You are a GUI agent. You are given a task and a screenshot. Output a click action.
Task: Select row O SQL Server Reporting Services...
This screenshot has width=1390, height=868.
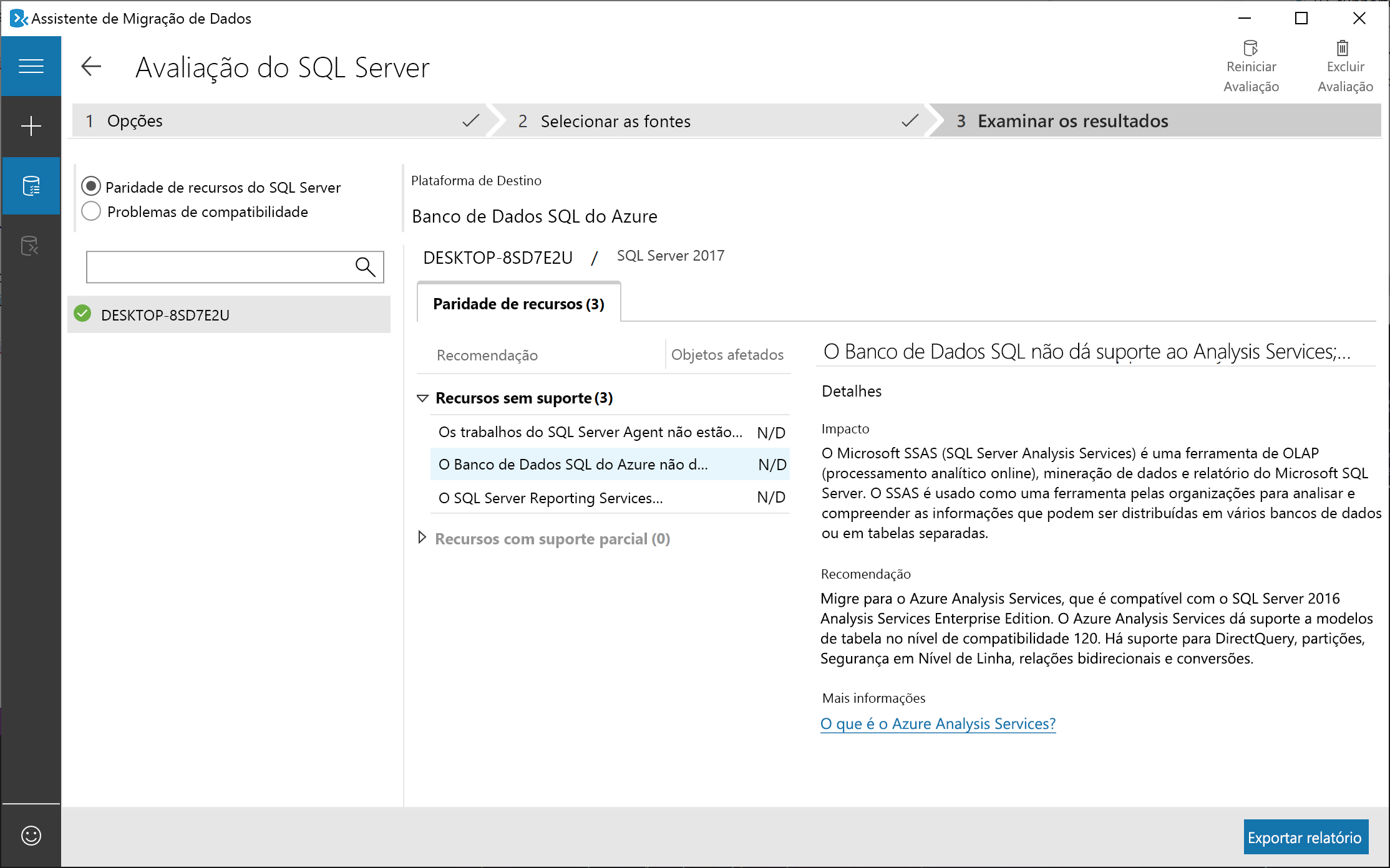pos(610,498)
